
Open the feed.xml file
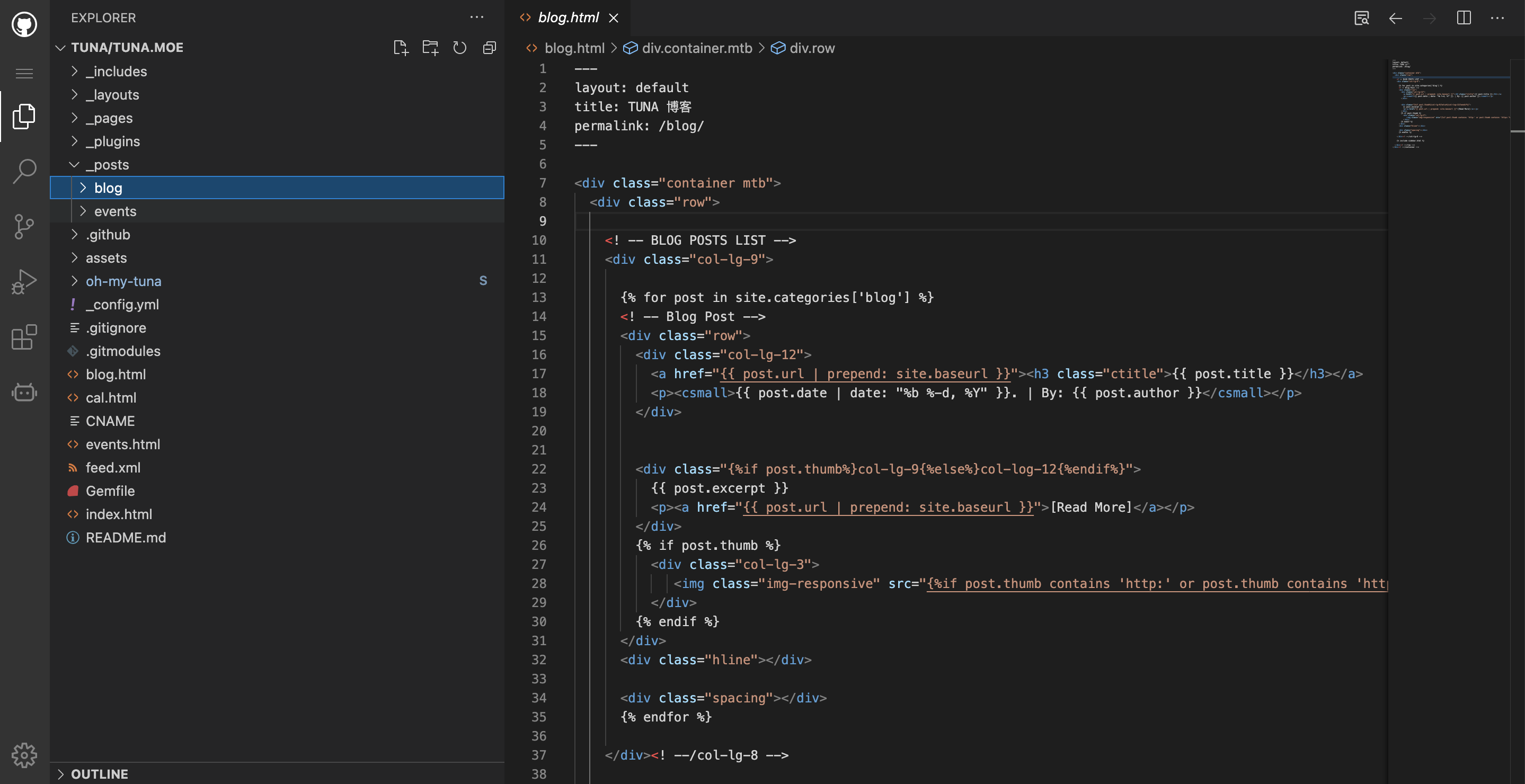(x=277, y=467)
